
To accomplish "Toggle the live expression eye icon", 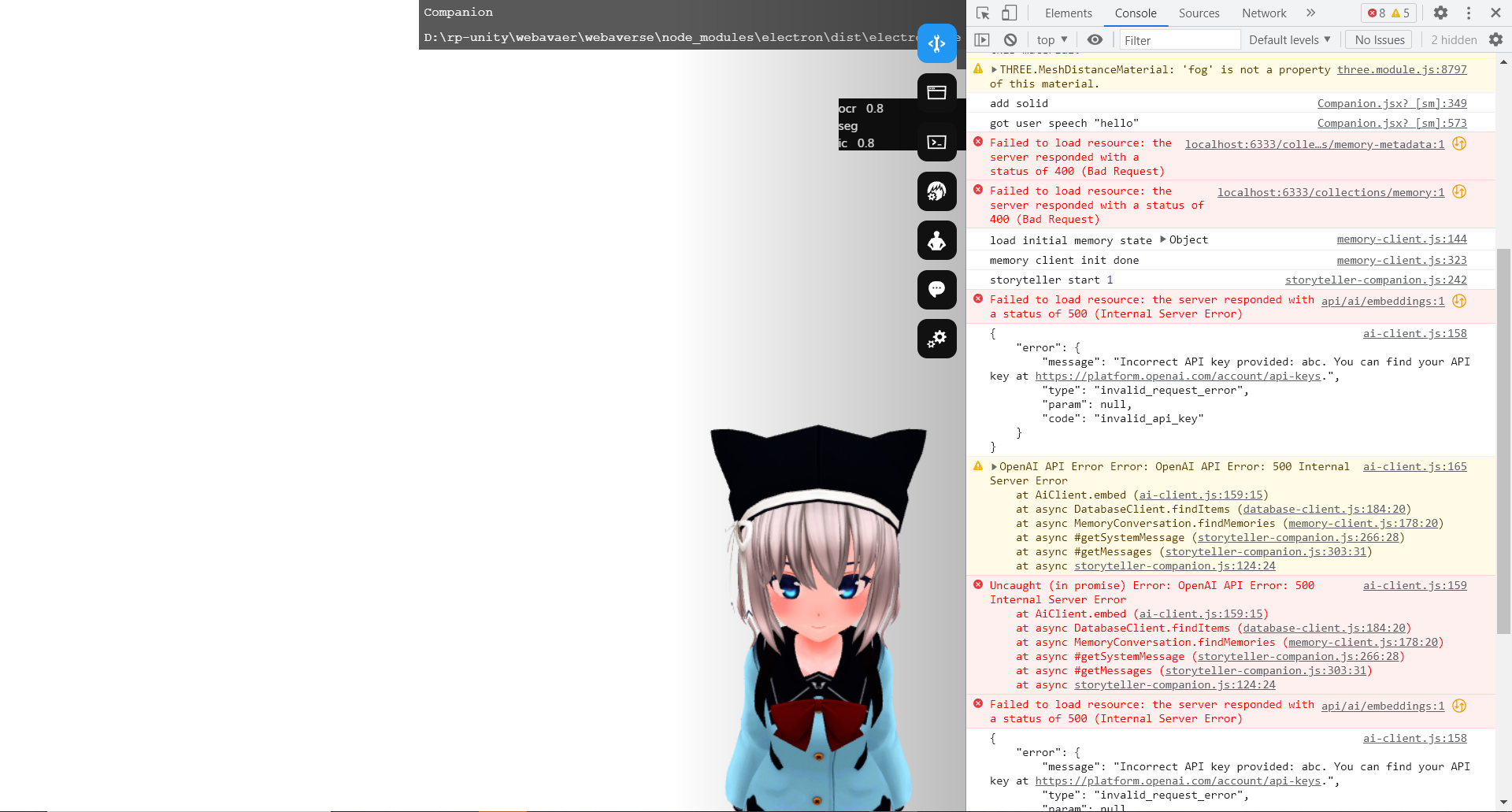I will click(1095, 39).
